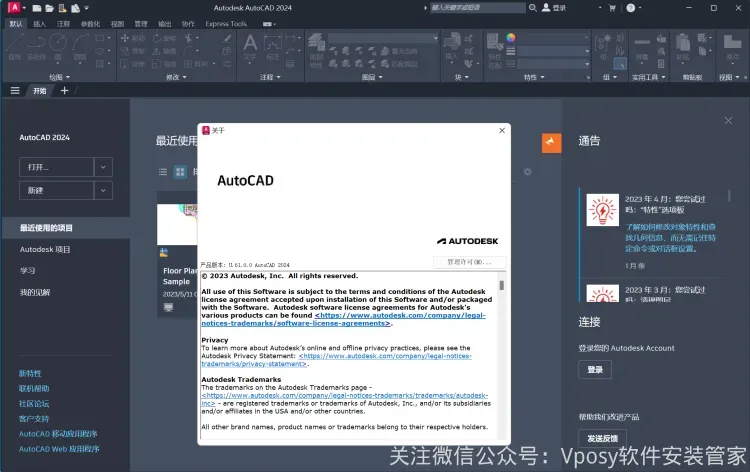Open Layer Properties (图层特性) manager

pos(316,50)
